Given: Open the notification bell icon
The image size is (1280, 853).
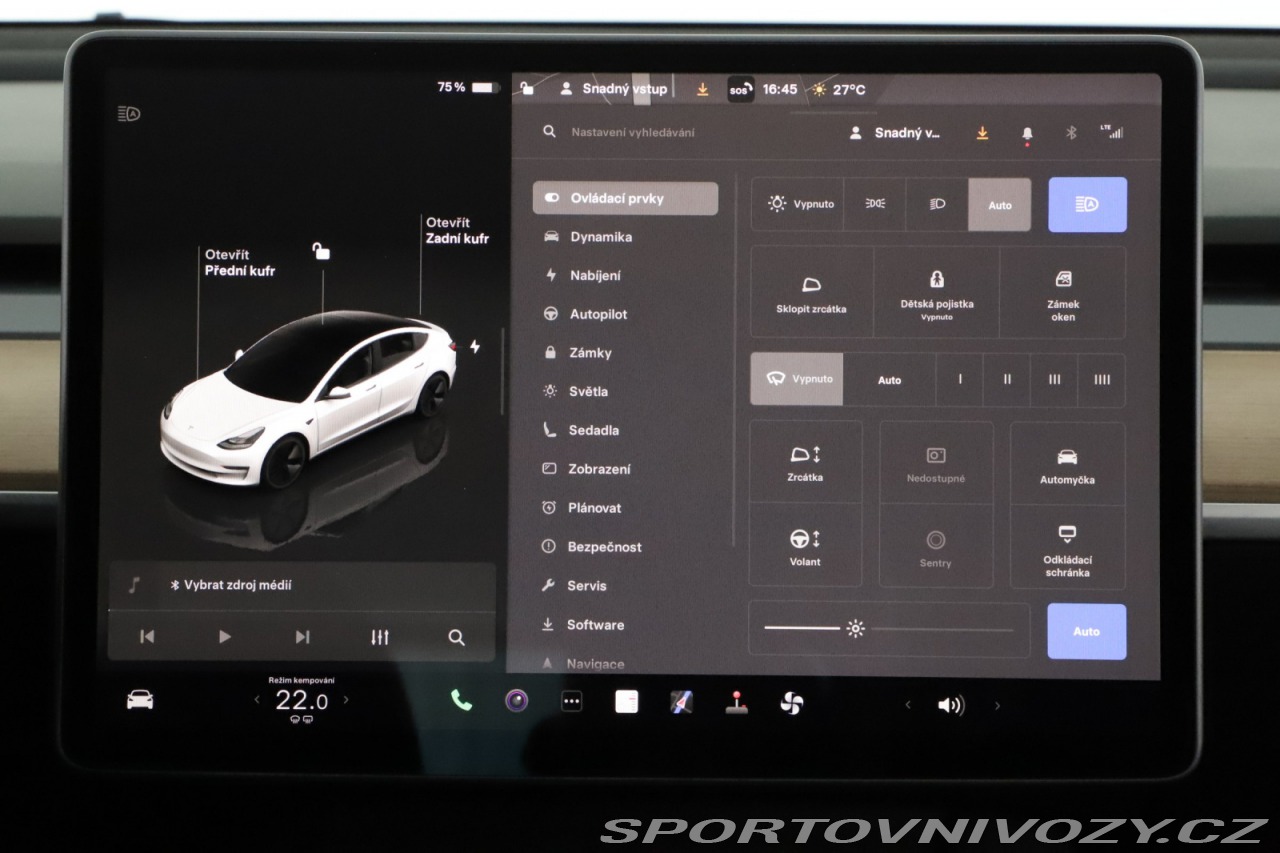Looking at the screenshot, I should 1027,133.
